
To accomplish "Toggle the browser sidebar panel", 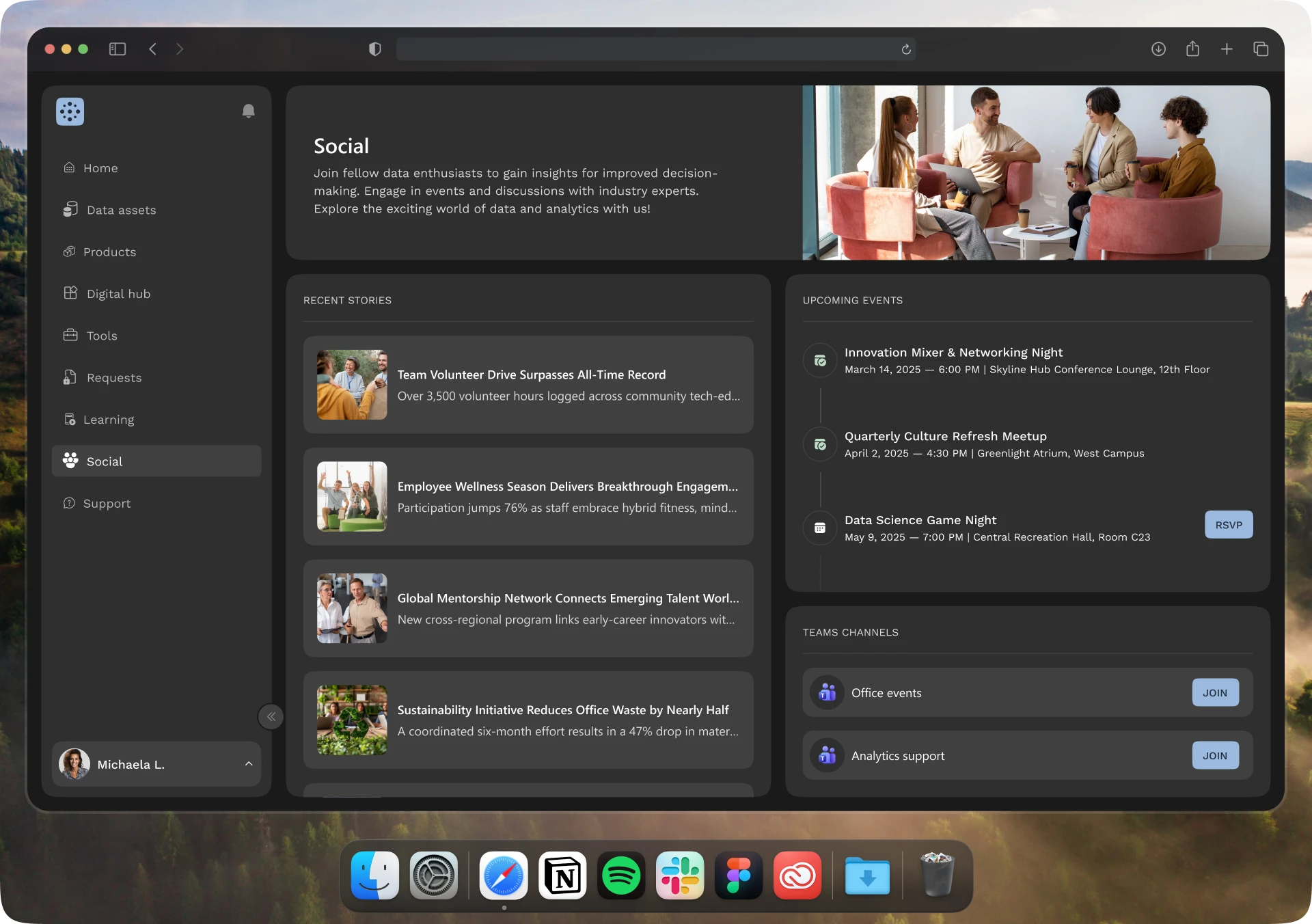I will [x=118, y=49].
